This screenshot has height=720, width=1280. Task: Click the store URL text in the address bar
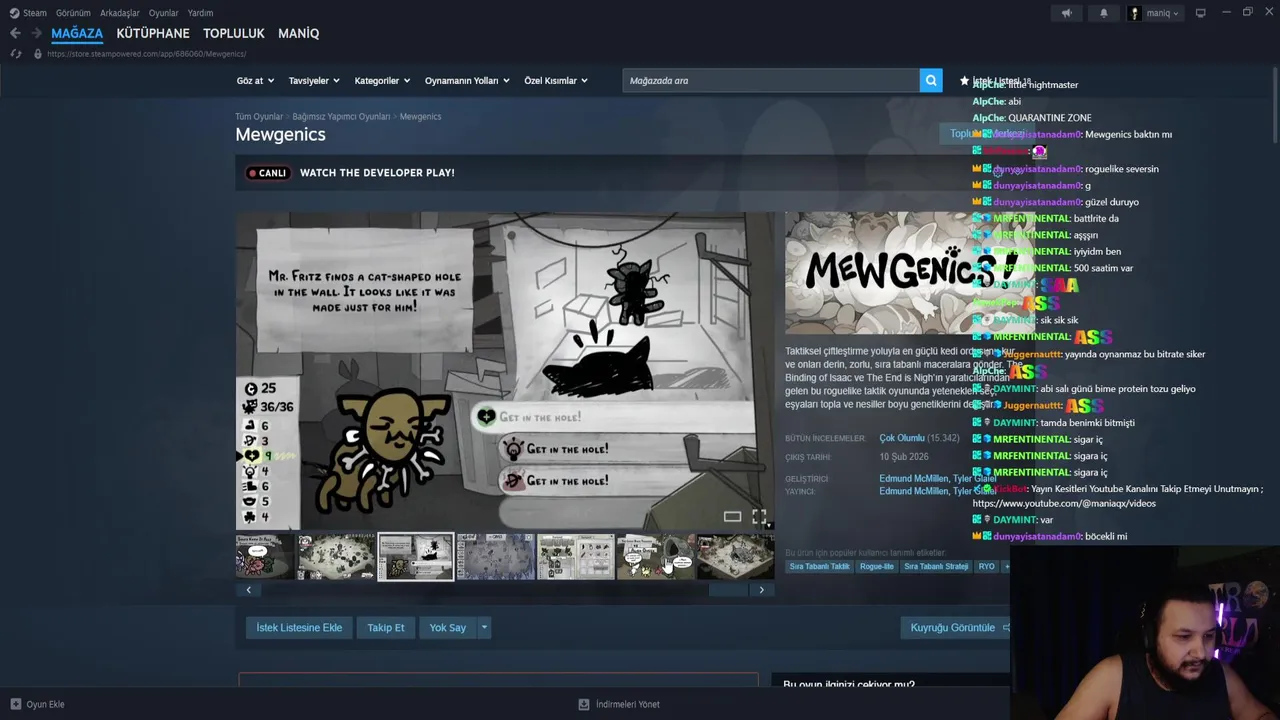[x=146, y=54]
